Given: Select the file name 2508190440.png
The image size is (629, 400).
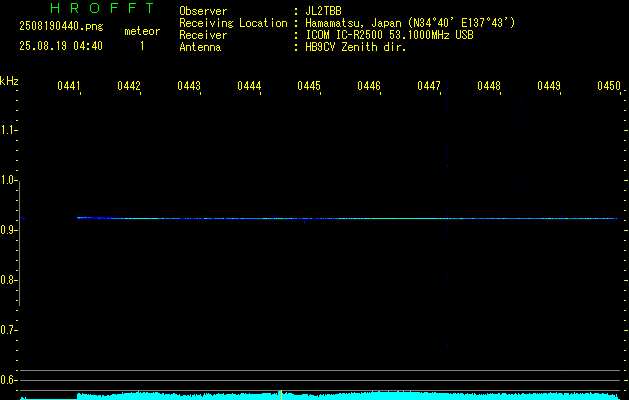Looking at the screenshot, I should coord(61,26).
